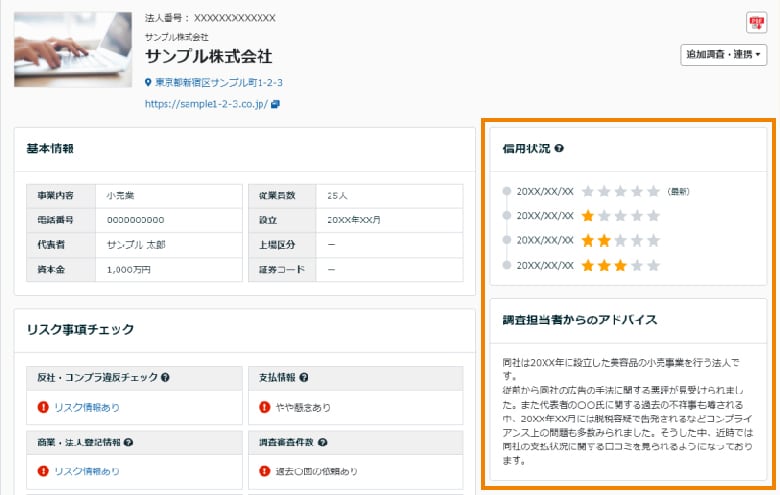This screenshot has height=495, width=780.
Task: Click the map pin icon beside the address
Action: point(148,83)
